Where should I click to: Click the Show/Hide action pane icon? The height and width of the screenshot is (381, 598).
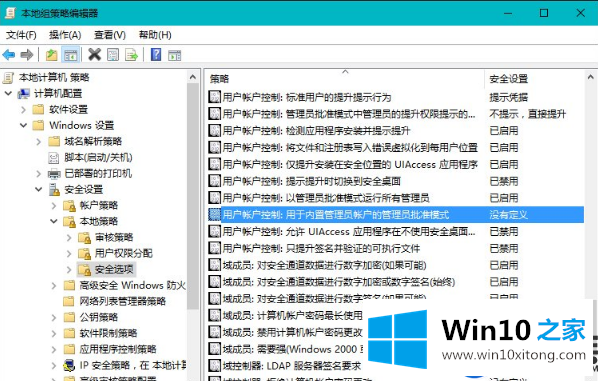tap(174, 55)
